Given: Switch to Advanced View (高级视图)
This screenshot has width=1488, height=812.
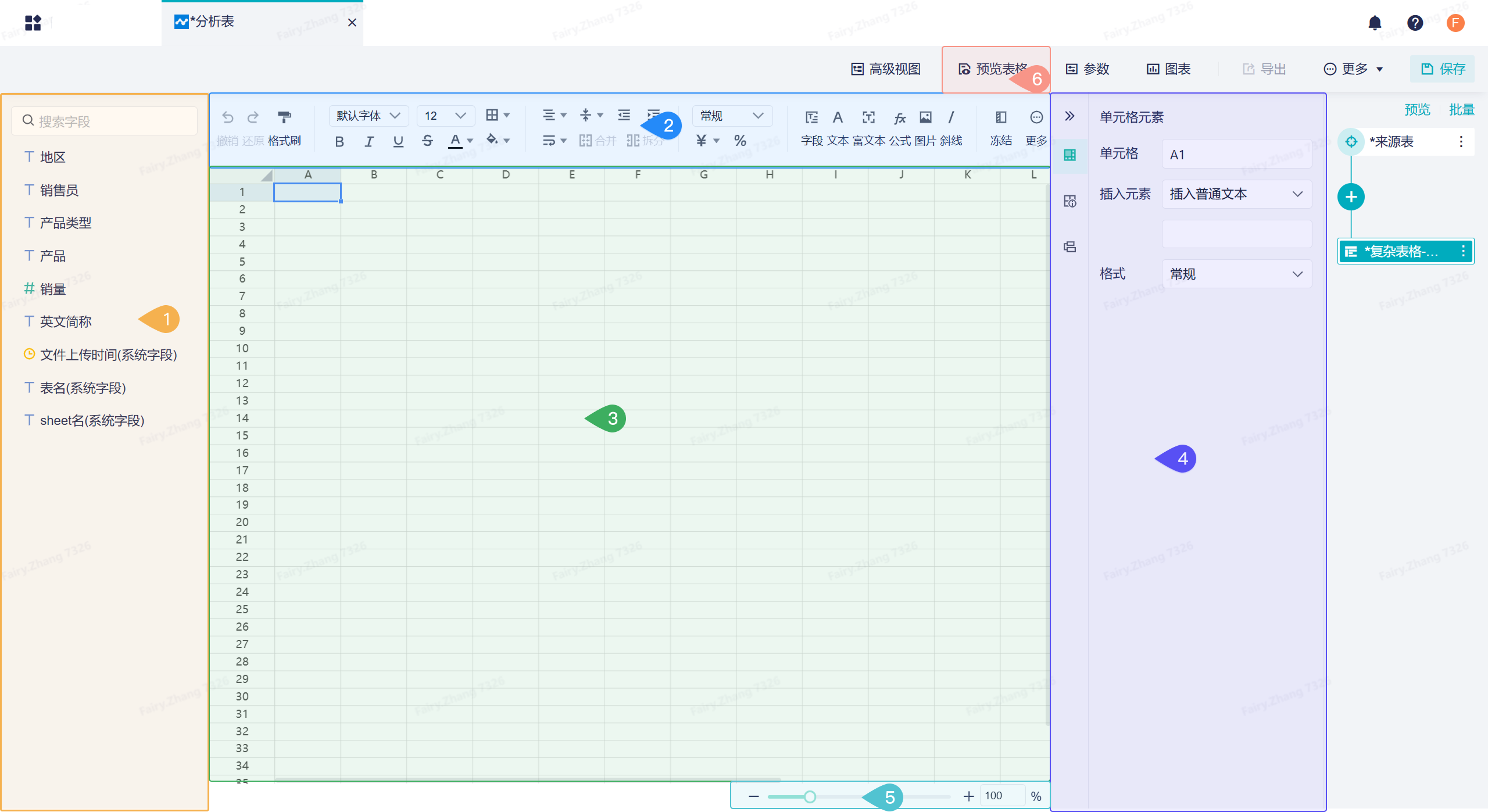Looking at the screenshot, I should click(x=886, y=69).
